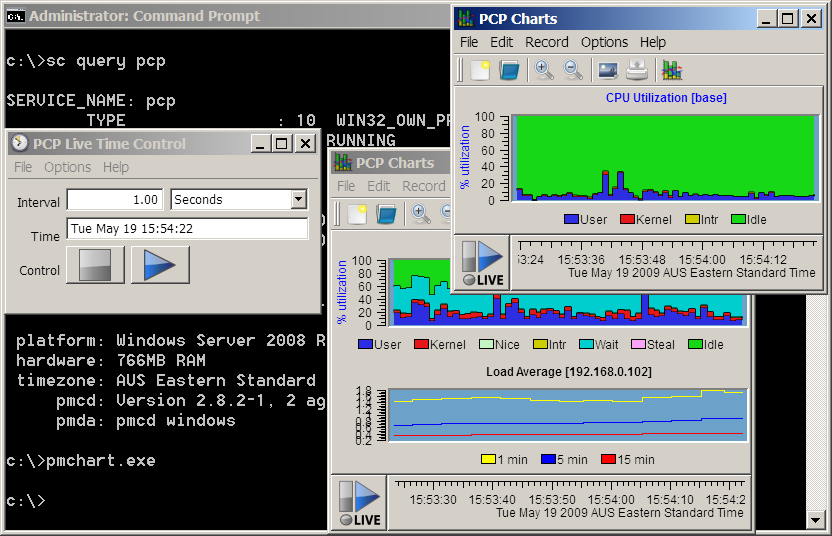
Task: Click Stop button in PCP Live Time Control
Action: pyautogui.click(x=95, y=265)
